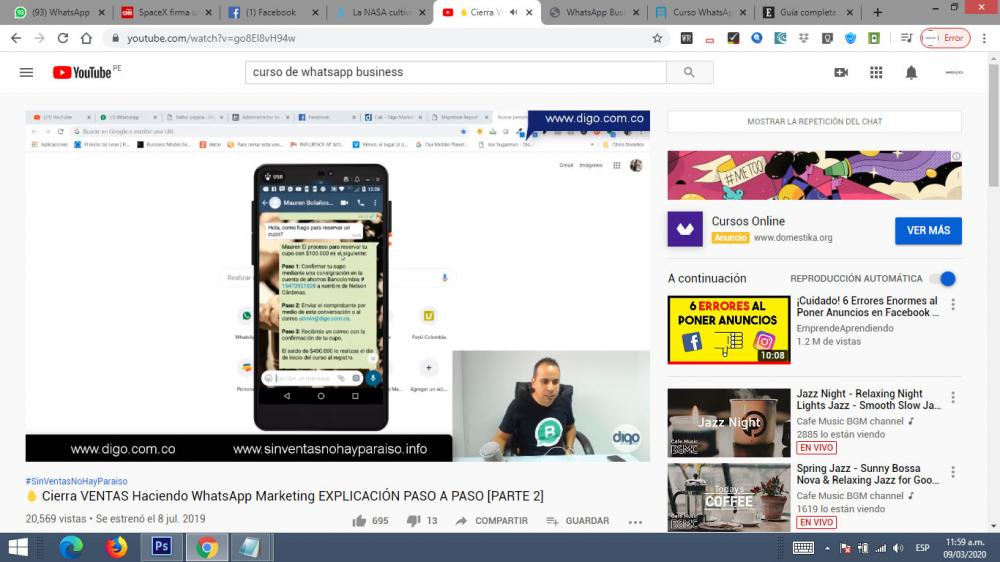Click the #SinVentasNoHayParaiso hashtag link
Viewport: 1000px width, 562px height.
click(x=76, y=481)
